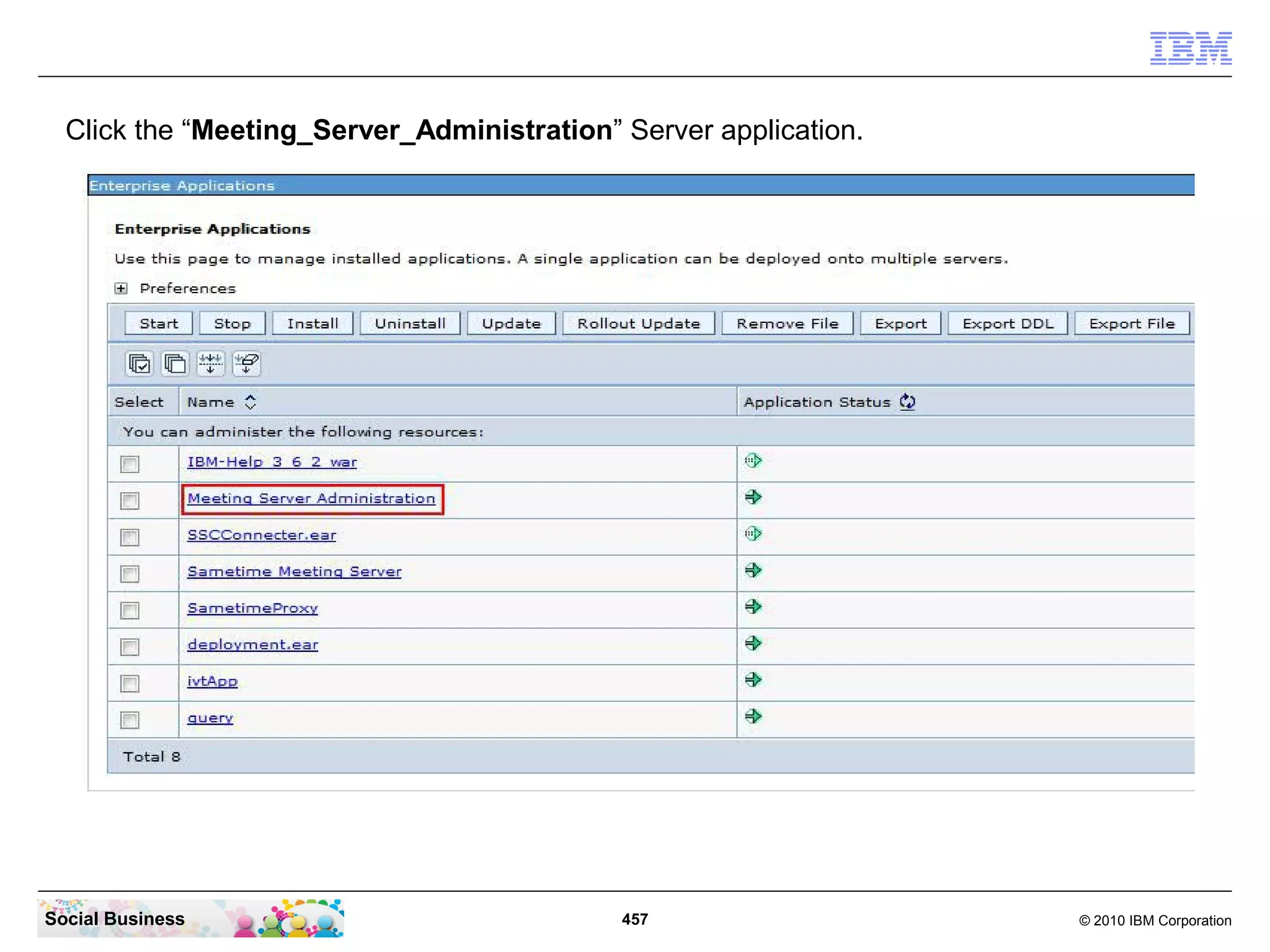Click the Stop button
Viewport: 1270px width, 952px height.
point(233,324)
